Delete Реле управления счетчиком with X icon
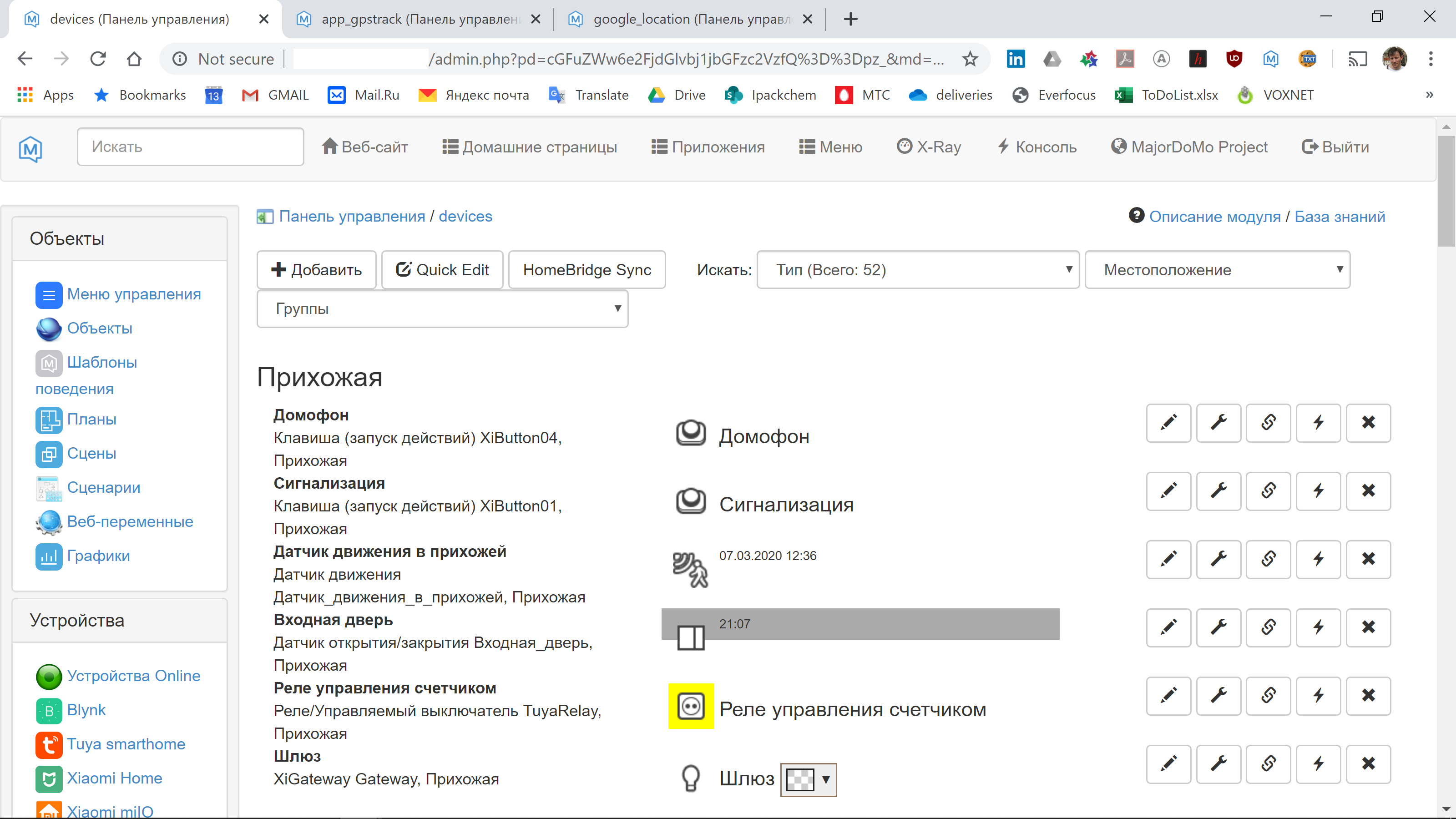Screen dimensions: 1456x819 (x=1368, y=696)
